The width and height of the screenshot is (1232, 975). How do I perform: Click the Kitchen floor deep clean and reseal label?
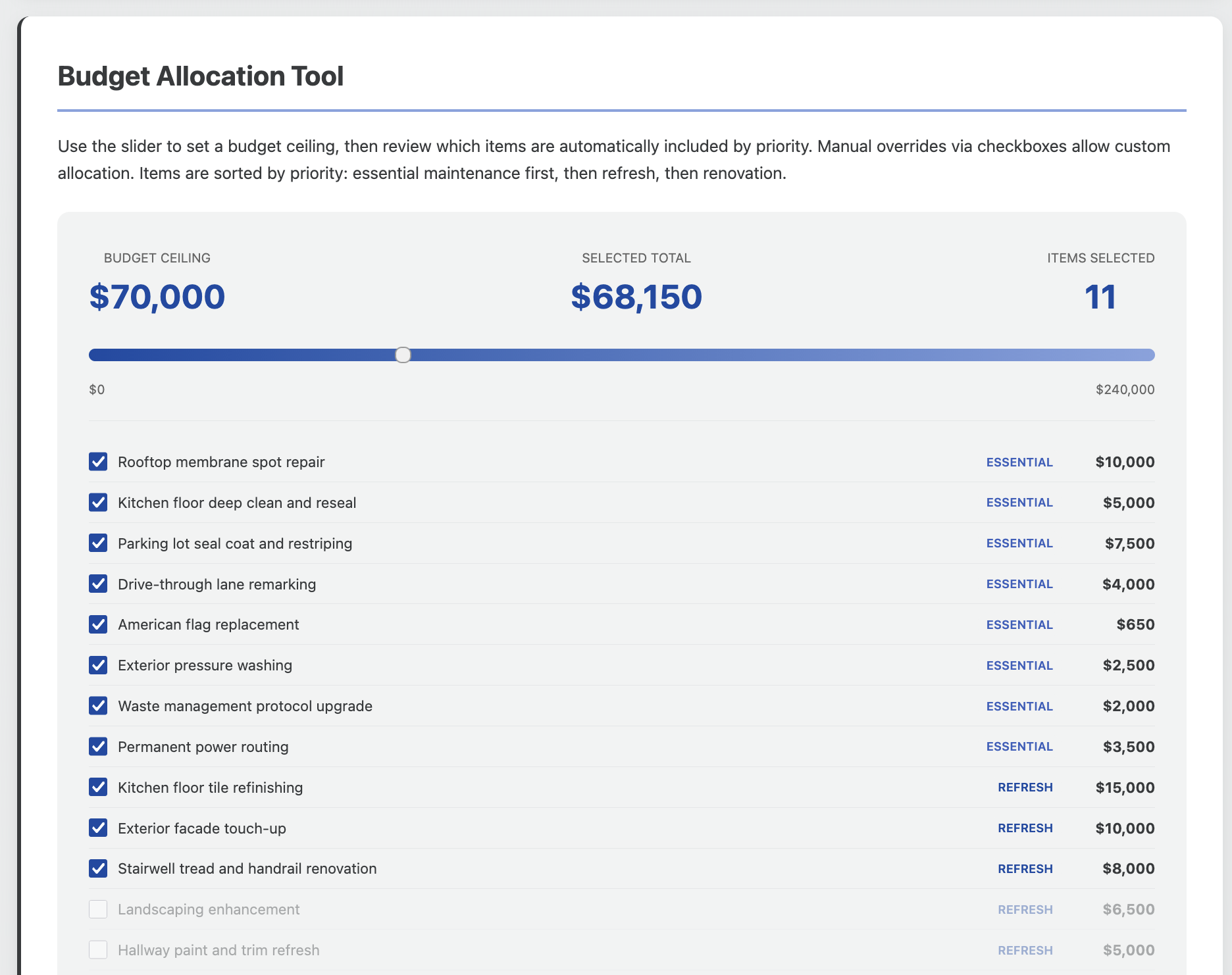[x=237, y=503]
